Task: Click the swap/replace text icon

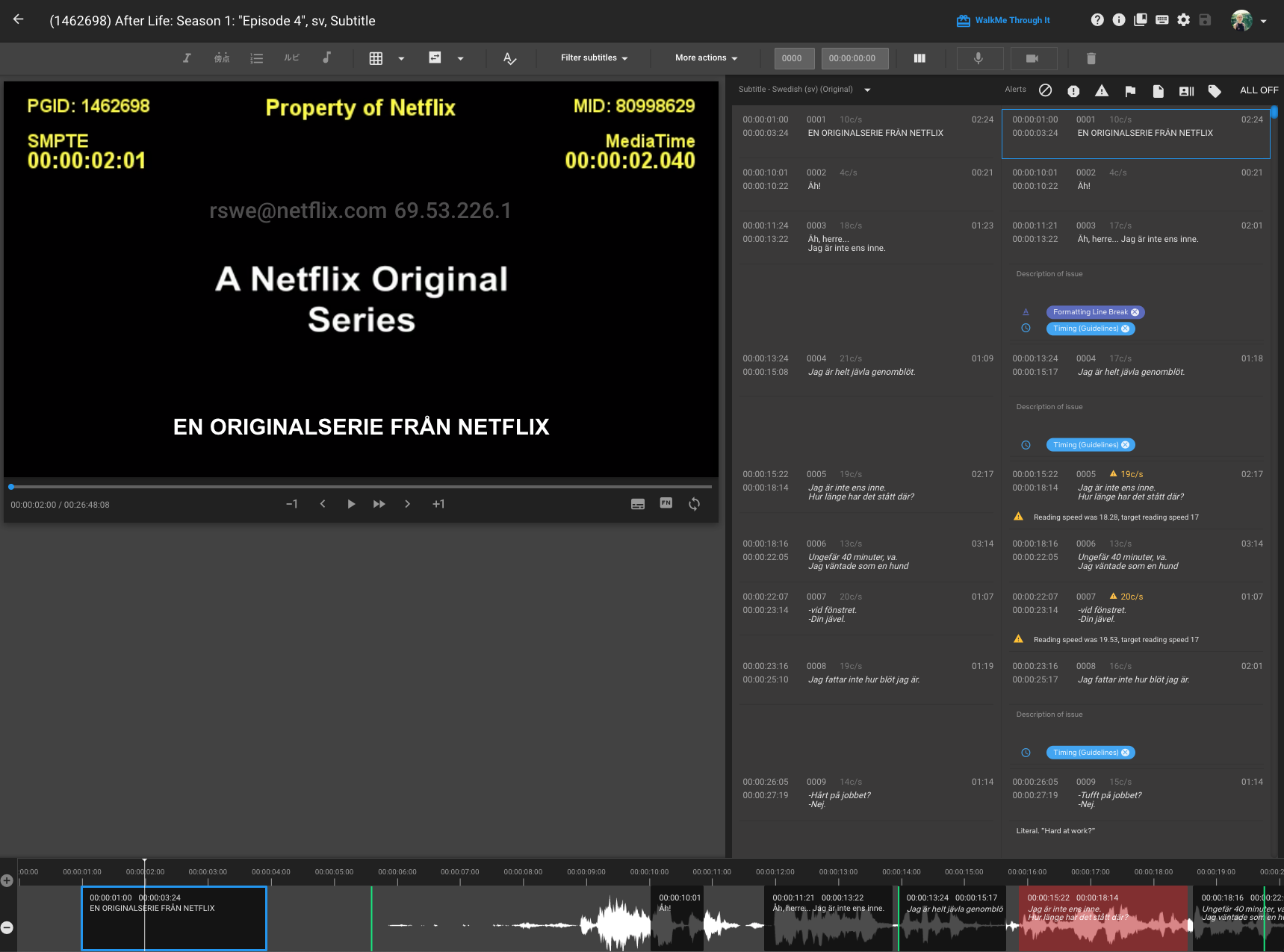Action: coord(435,57)
